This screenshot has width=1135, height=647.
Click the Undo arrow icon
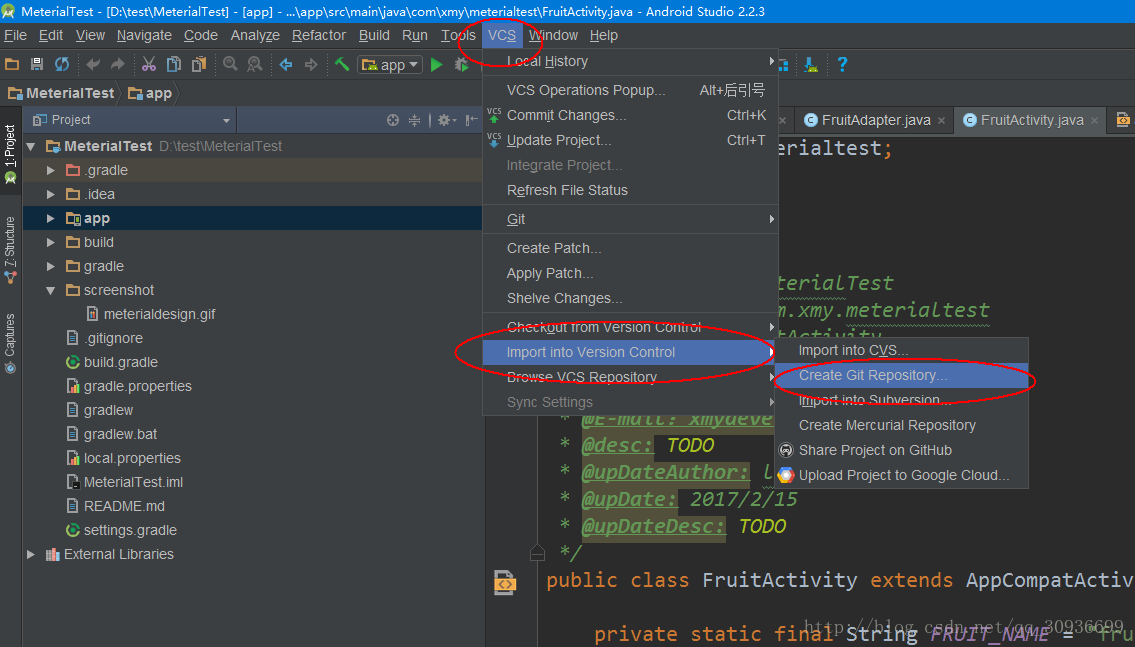click(x=93, y=64)
